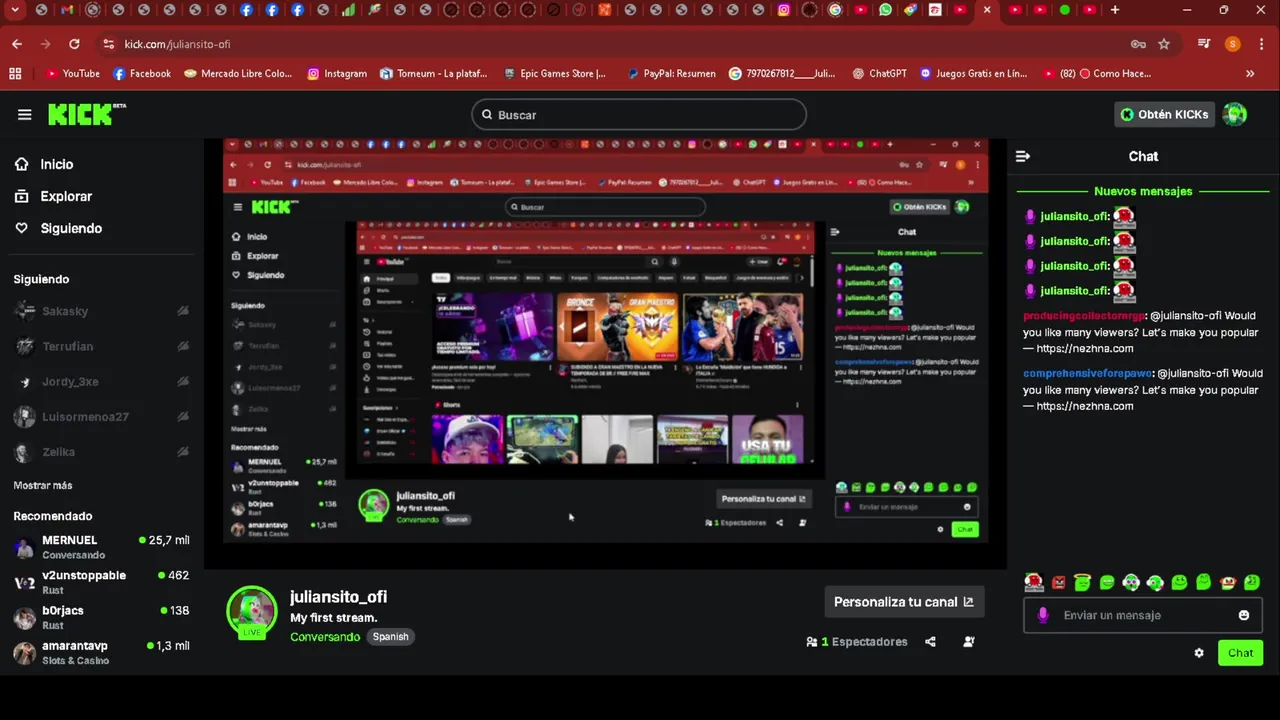The width and height of the screenshot is (1280, 720).
Task: Open recommended channel b0rjacs
Action: click(102, 617)
